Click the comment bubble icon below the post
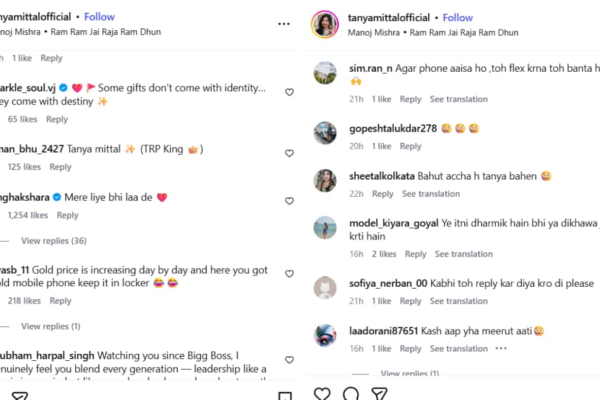Viewport: 600px width, 400px height. coord(351,394)
